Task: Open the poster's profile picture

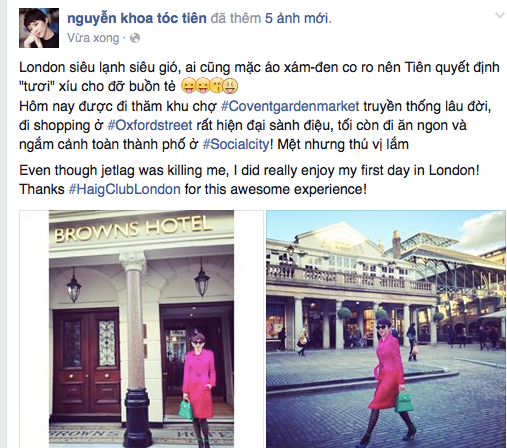Action: point(39,28)
